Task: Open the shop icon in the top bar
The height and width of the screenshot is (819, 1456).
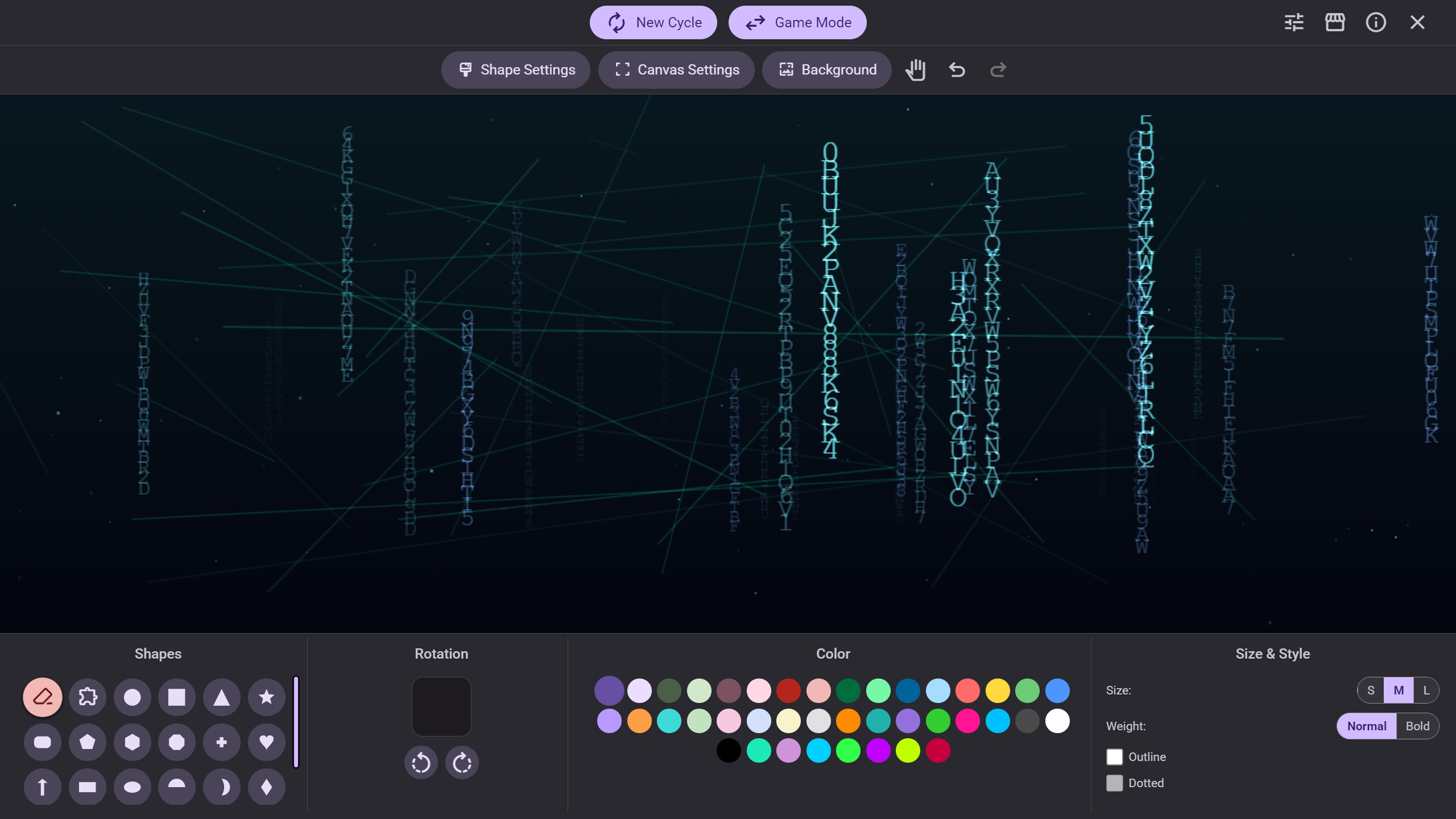Action: (x=1335, y=22)
